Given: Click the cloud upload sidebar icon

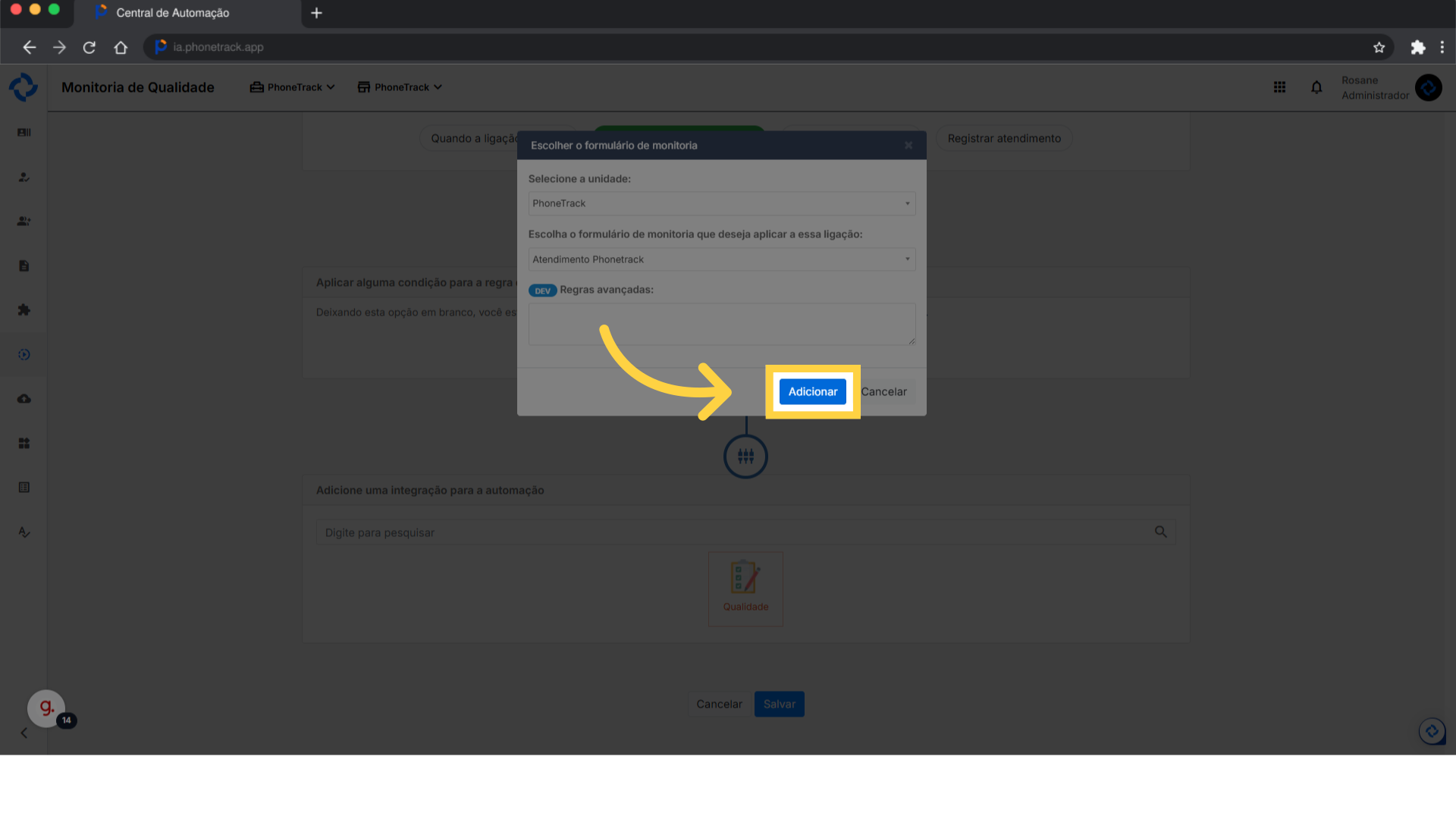Looking at the screenshot, I should 24,399.
